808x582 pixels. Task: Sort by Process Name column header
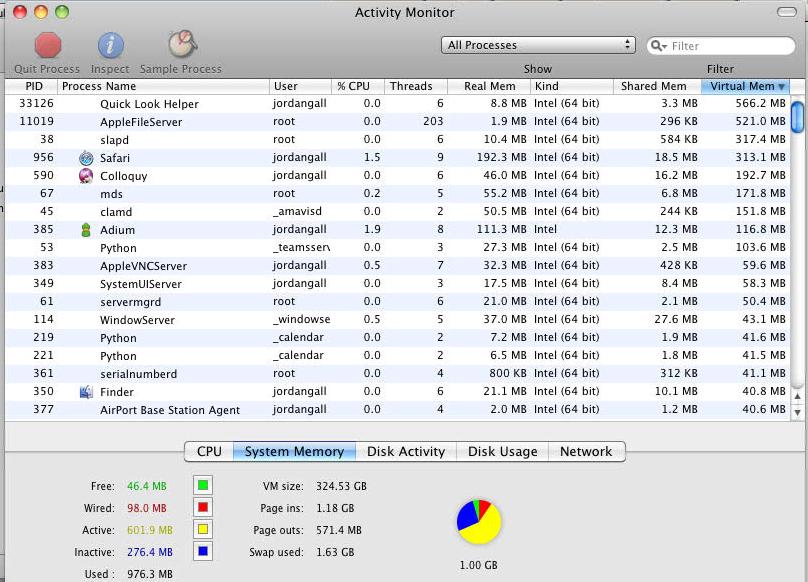[x=163, y=86]
